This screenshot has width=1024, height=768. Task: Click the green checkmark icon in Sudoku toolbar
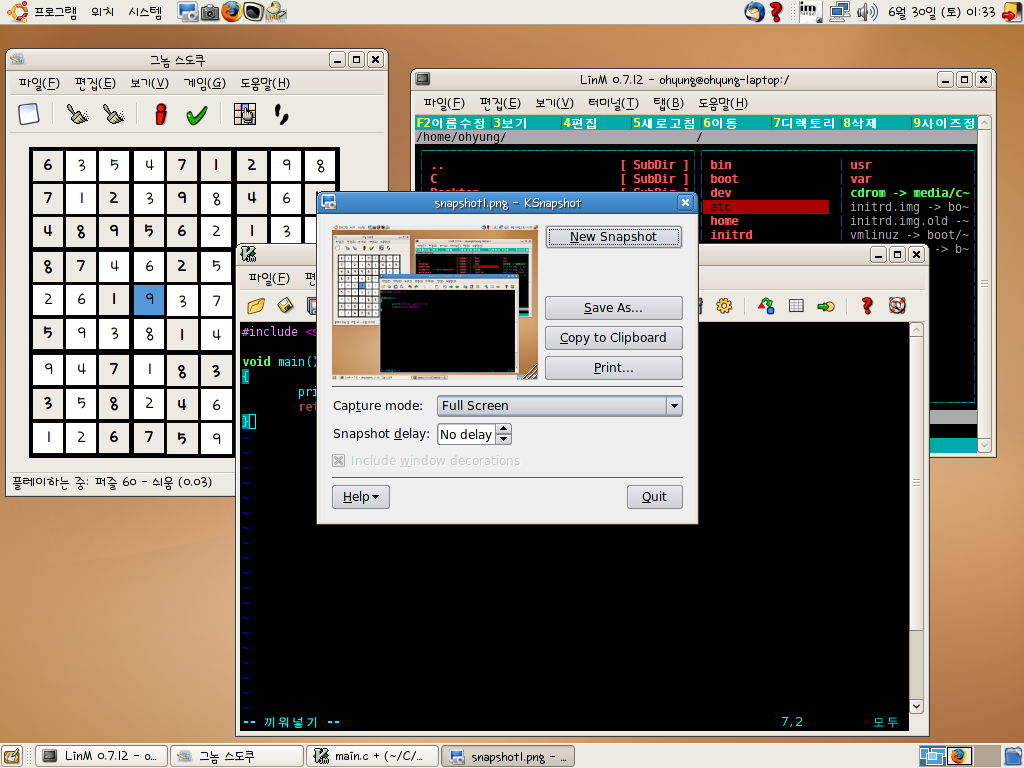197,115
